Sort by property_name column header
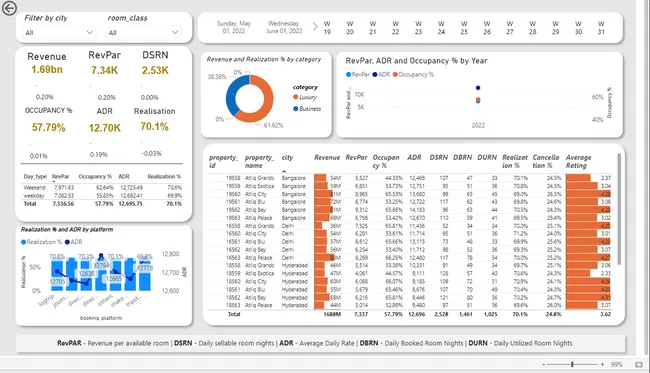This screenshot has height=373, width=650. (x=259, y=161)
